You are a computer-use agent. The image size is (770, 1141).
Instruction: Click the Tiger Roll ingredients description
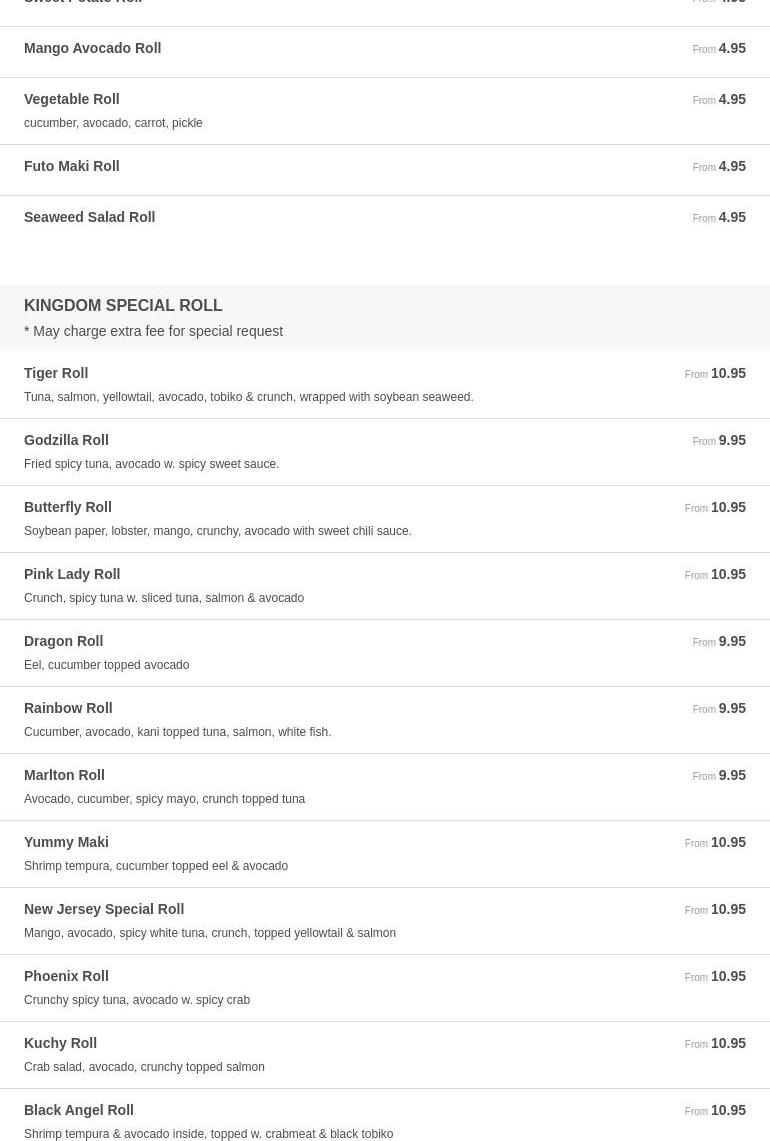point(248,397)
